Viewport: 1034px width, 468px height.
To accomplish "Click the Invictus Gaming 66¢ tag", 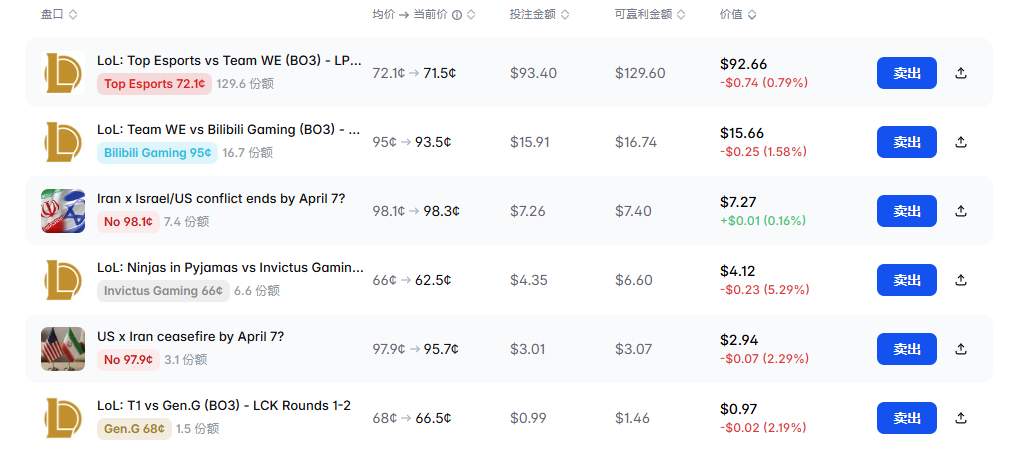I will tap(164, 291).
